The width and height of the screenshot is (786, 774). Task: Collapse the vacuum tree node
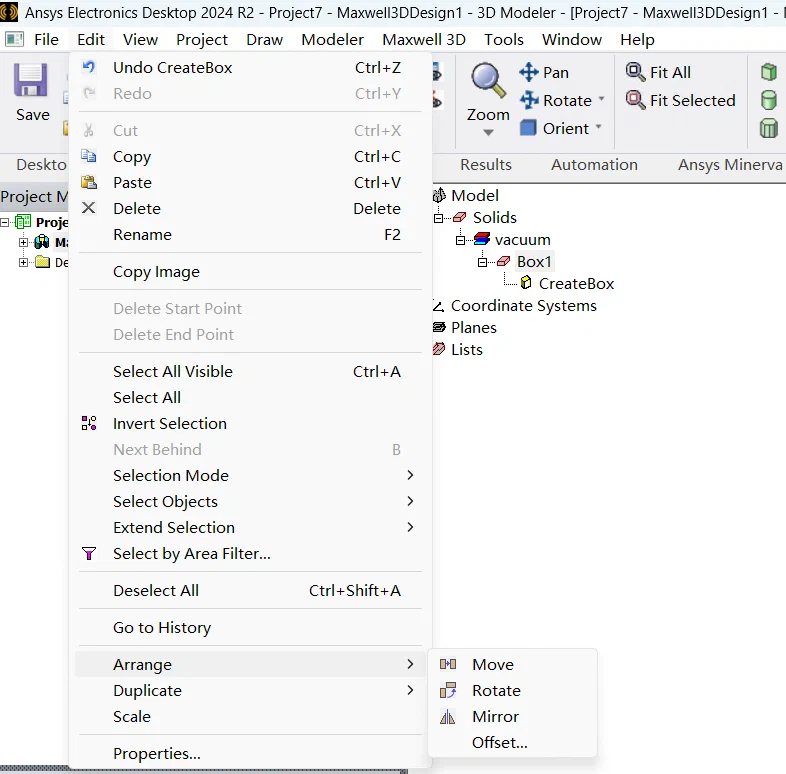point(461,240)
